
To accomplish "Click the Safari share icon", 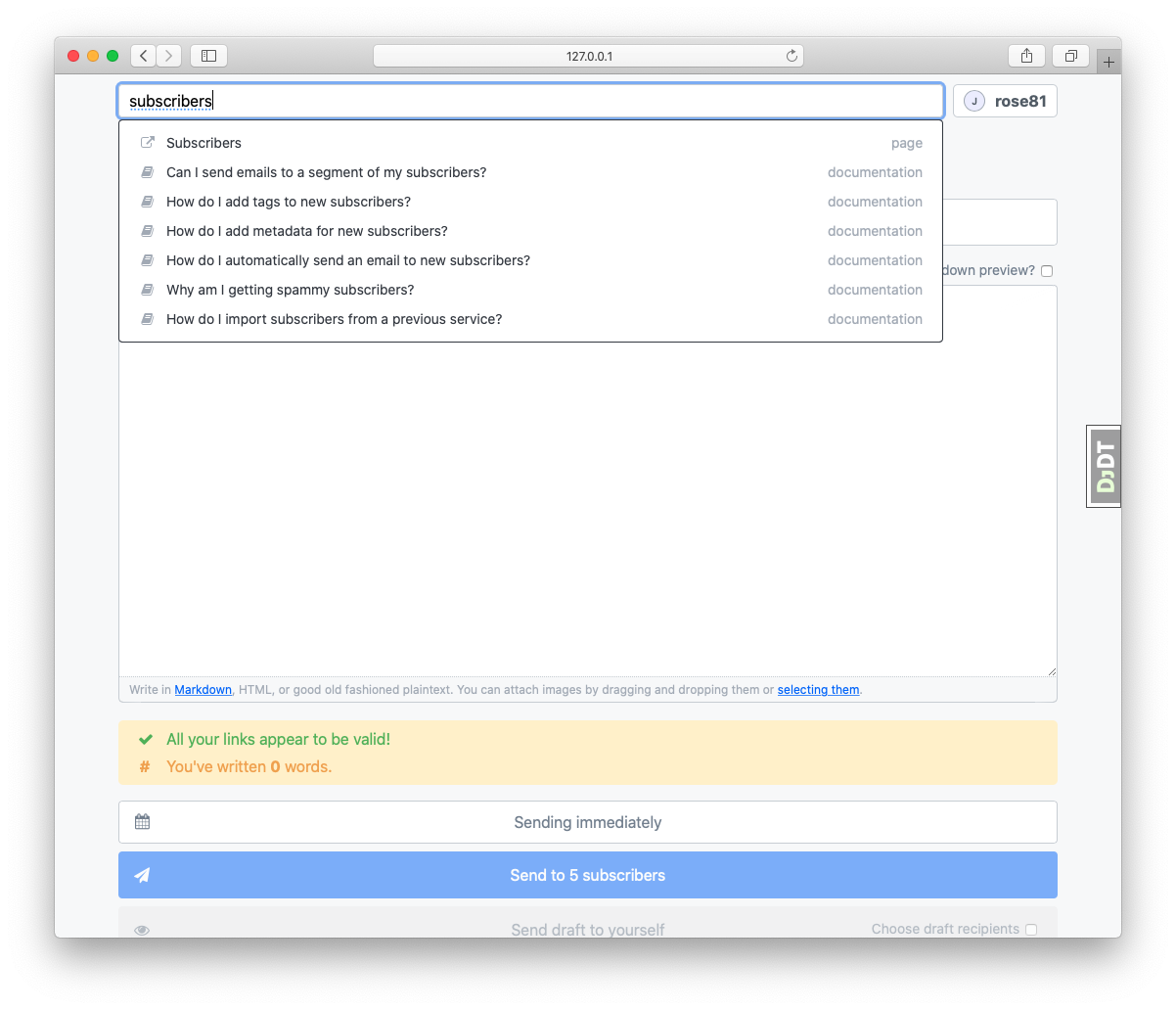I will point(1026,56).
